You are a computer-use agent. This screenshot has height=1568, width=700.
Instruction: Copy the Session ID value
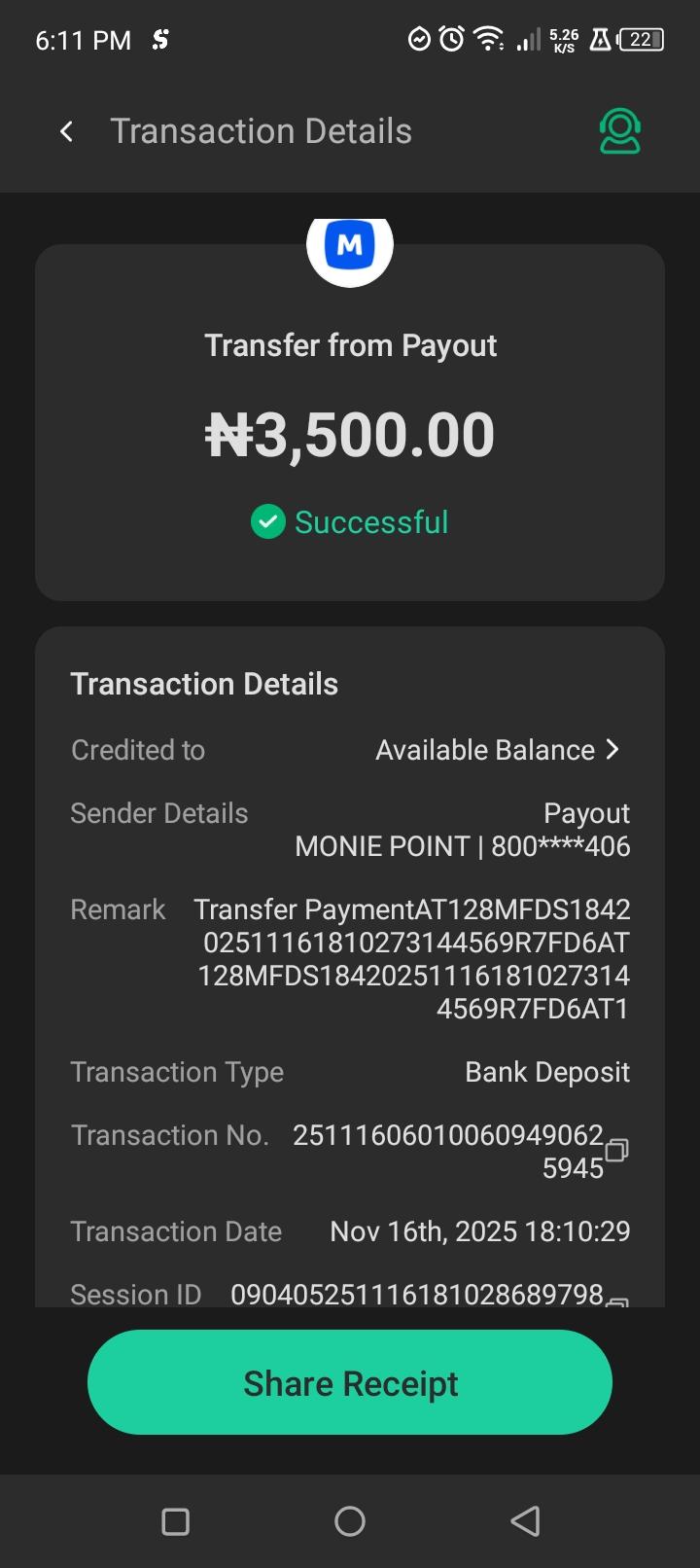point(617,1299)
